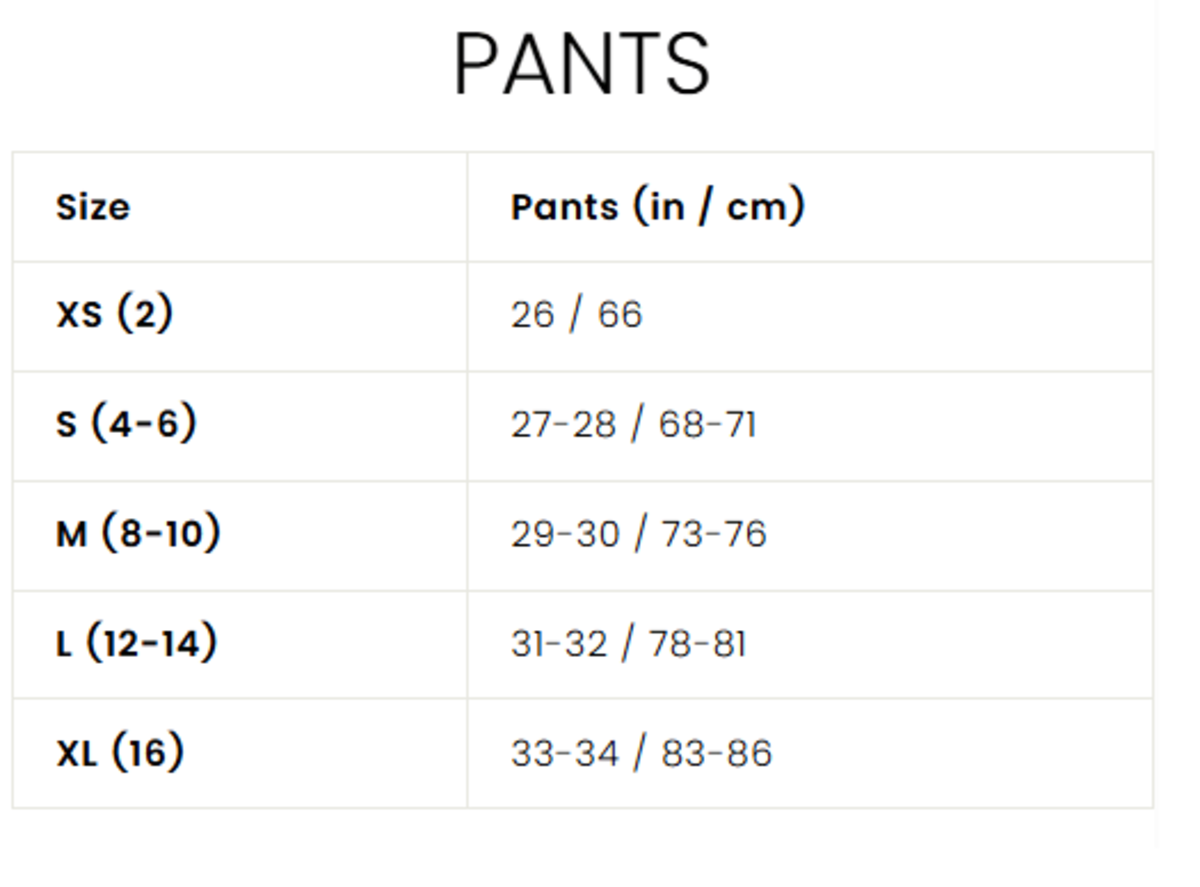Select the XL (16) size label
The width and height of the screenshot is (1200, 887).
coord(120,752)
